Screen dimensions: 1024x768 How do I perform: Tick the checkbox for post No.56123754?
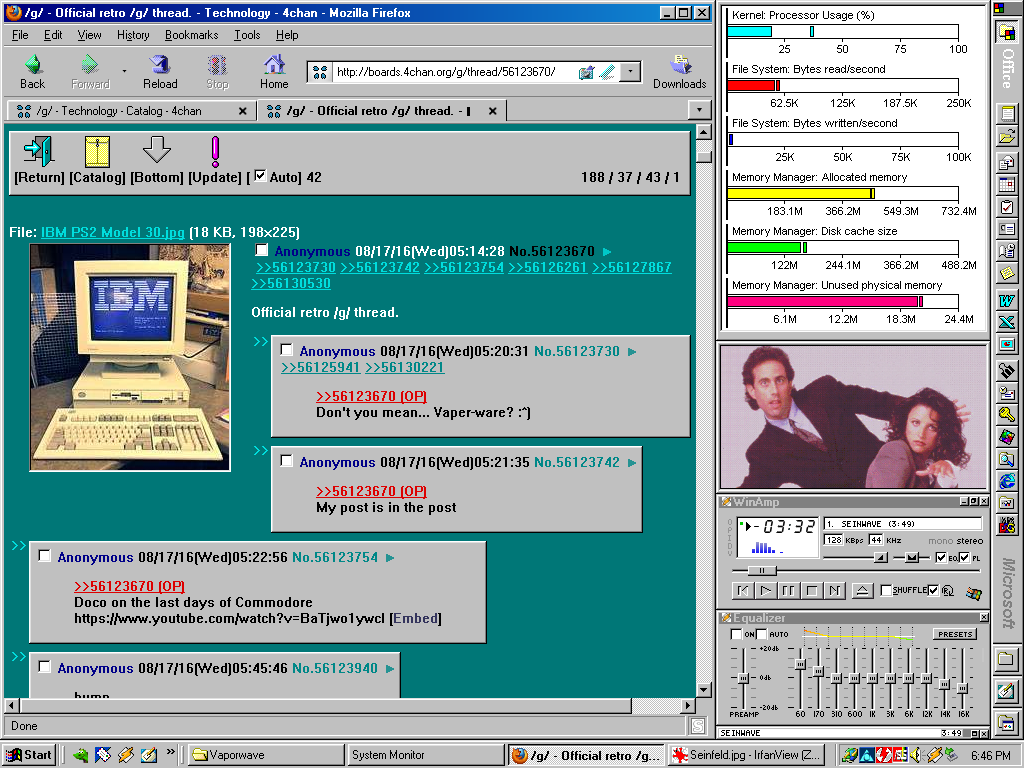[x=44, y=556]
